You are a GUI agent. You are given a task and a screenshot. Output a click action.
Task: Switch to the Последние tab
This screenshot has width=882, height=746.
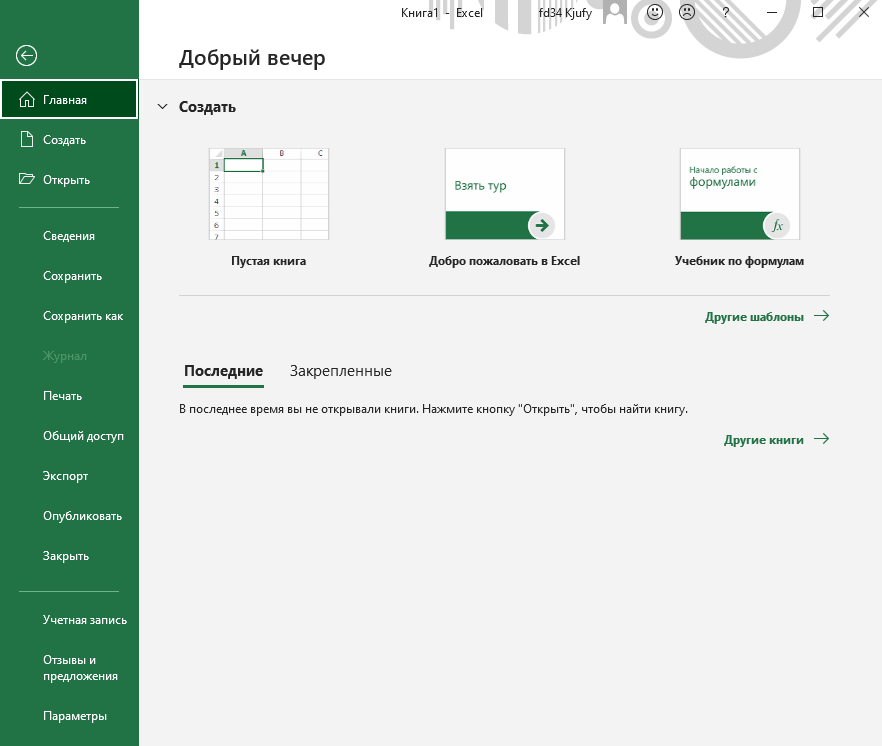click(x=223, y=371)
